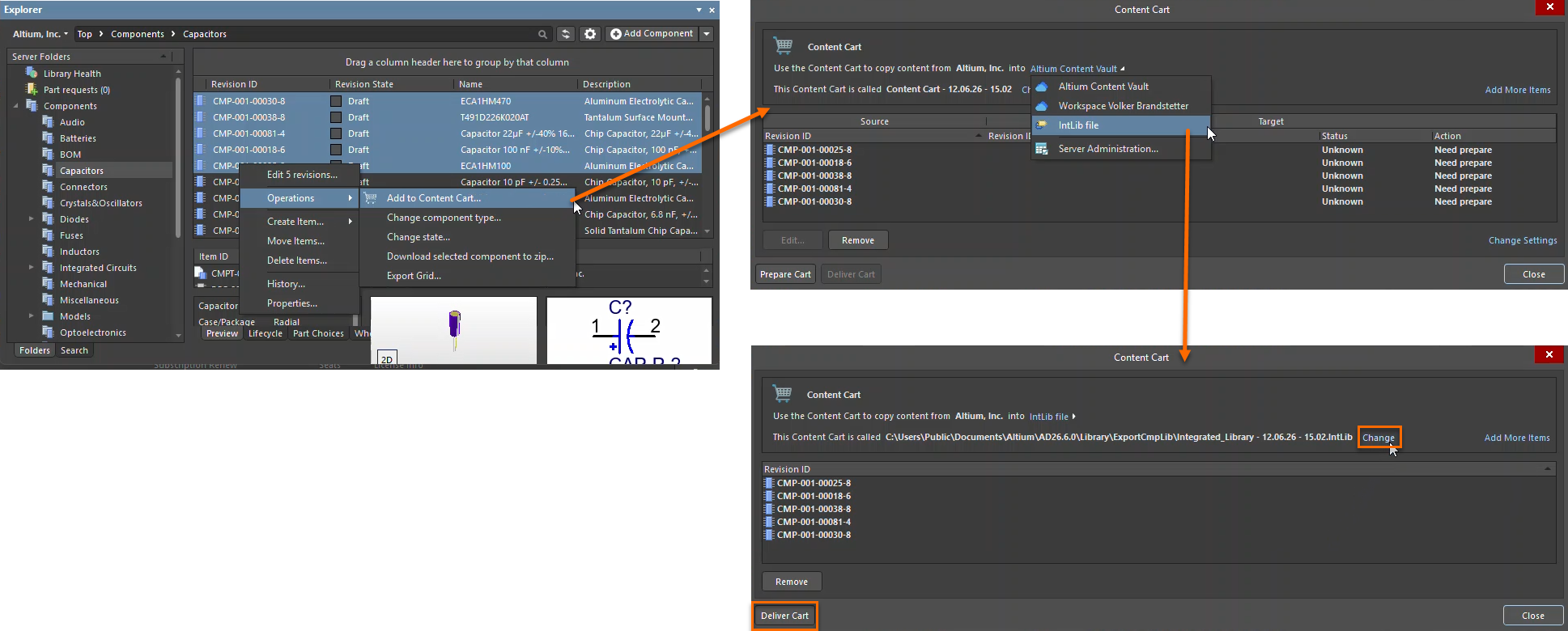Click the Connectors folder icon

pyautogui.click(x=49, y=186)
